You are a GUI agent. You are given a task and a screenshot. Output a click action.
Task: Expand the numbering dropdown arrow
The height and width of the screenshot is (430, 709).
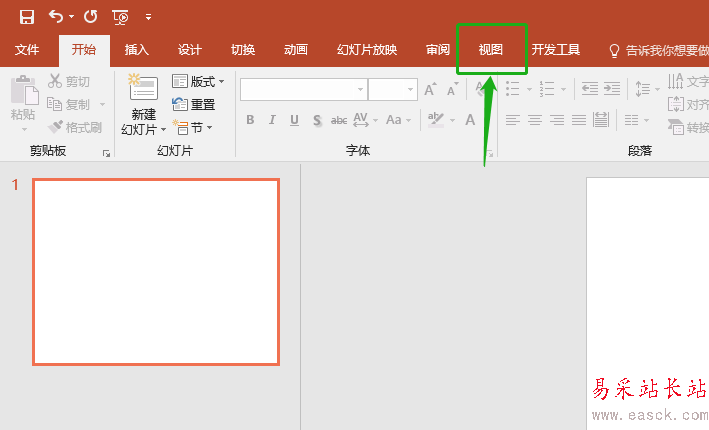click(563, 90)
